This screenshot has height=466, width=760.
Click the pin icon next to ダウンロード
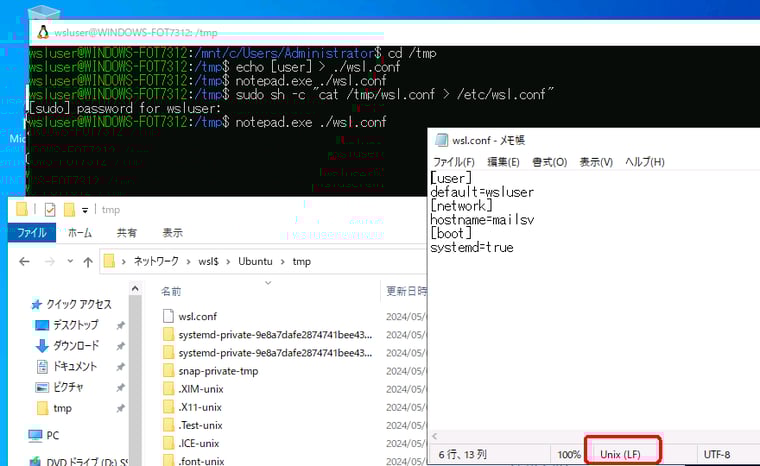120,346
